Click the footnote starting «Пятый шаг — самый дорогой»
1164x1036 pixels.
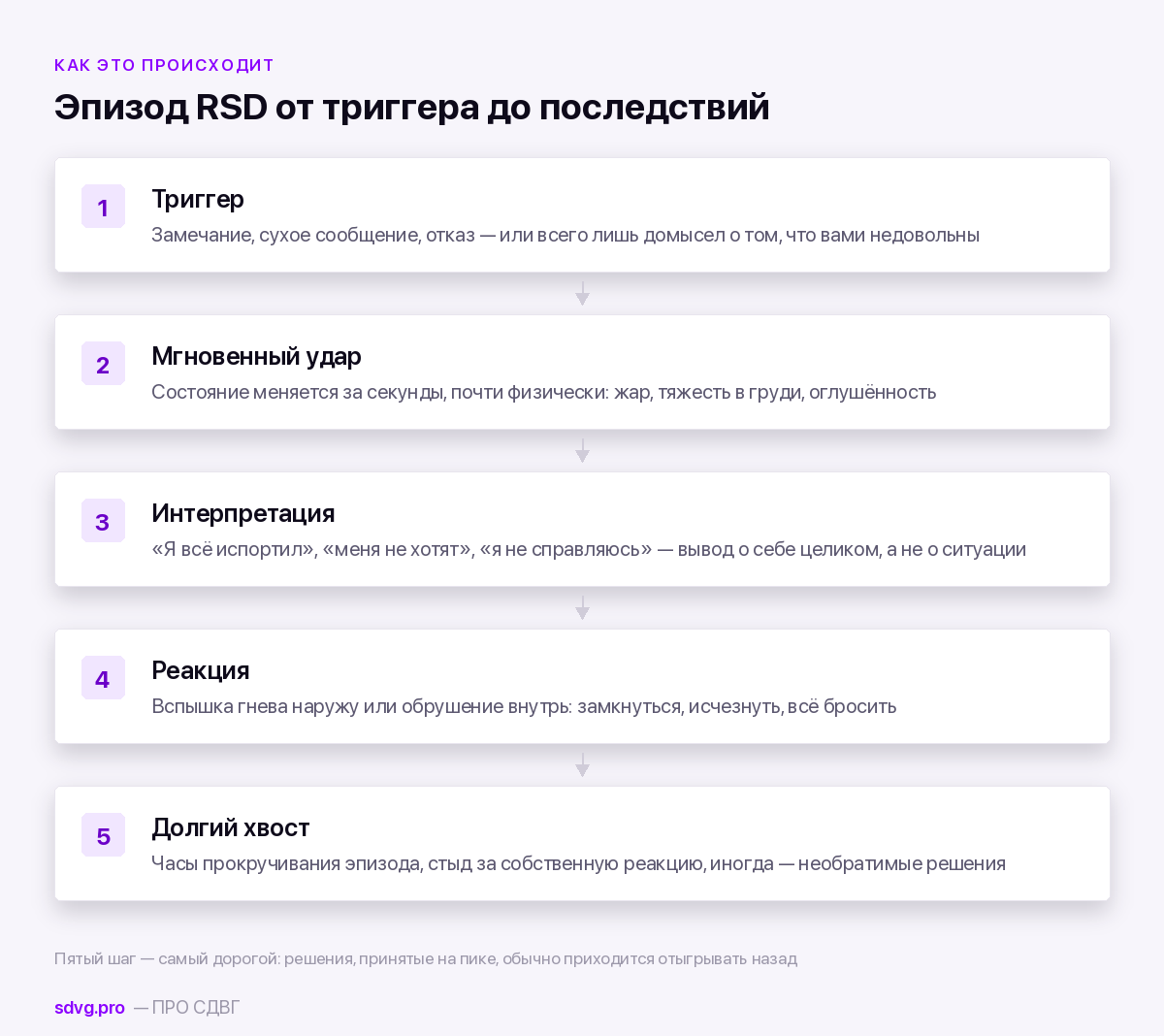[426, 958]
